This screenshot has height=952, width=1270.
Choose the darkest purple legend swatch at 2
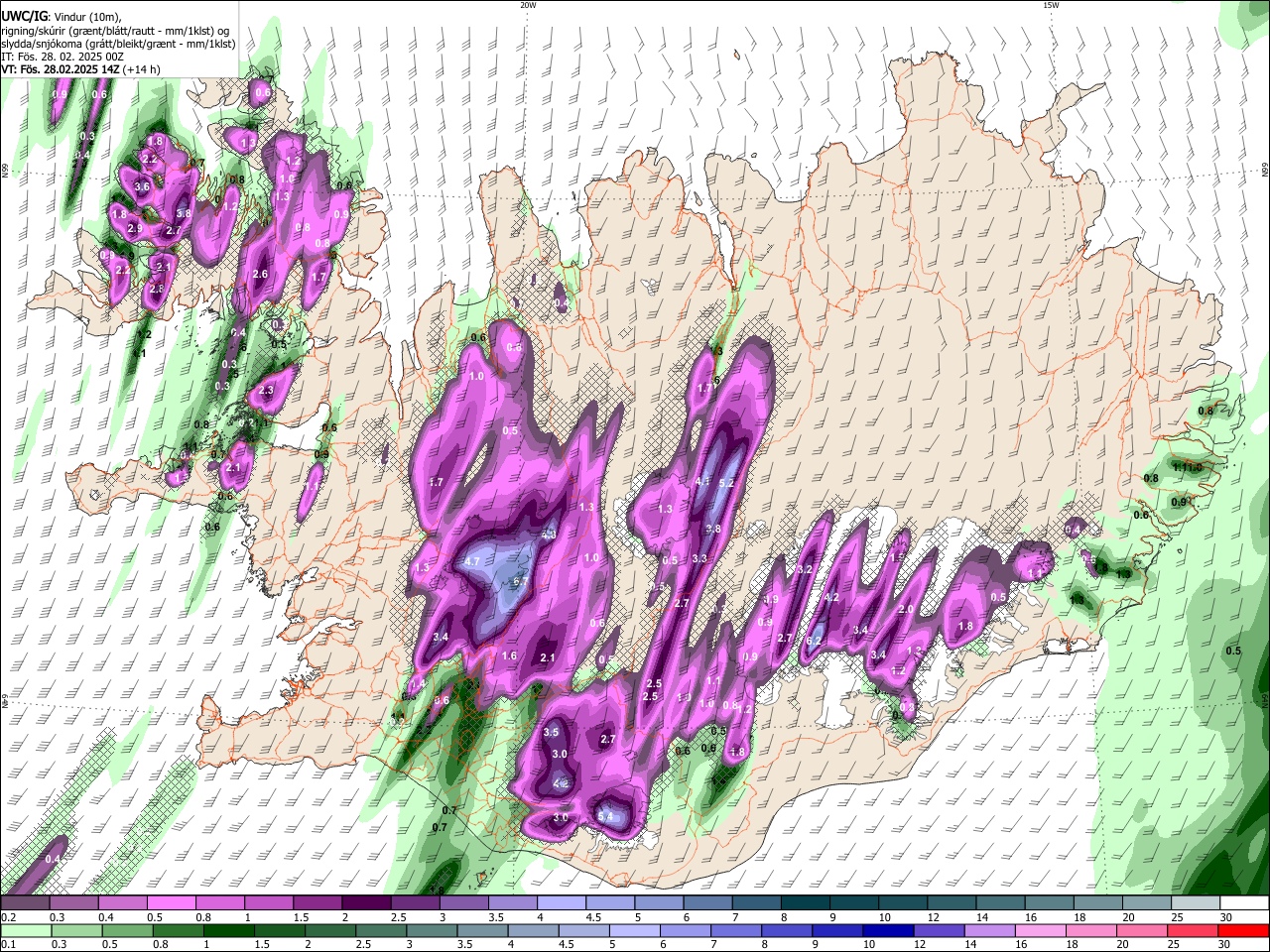click(365, 903)
